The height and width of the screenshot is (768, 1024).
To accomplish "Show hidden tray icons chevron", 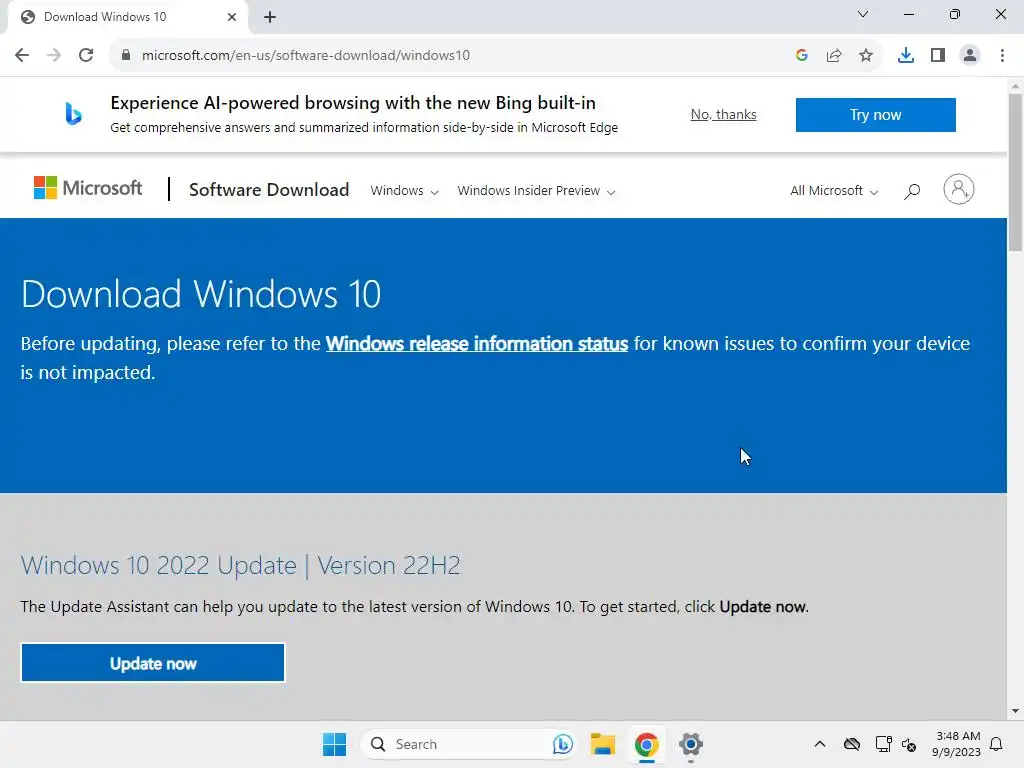I will point(820,744).
